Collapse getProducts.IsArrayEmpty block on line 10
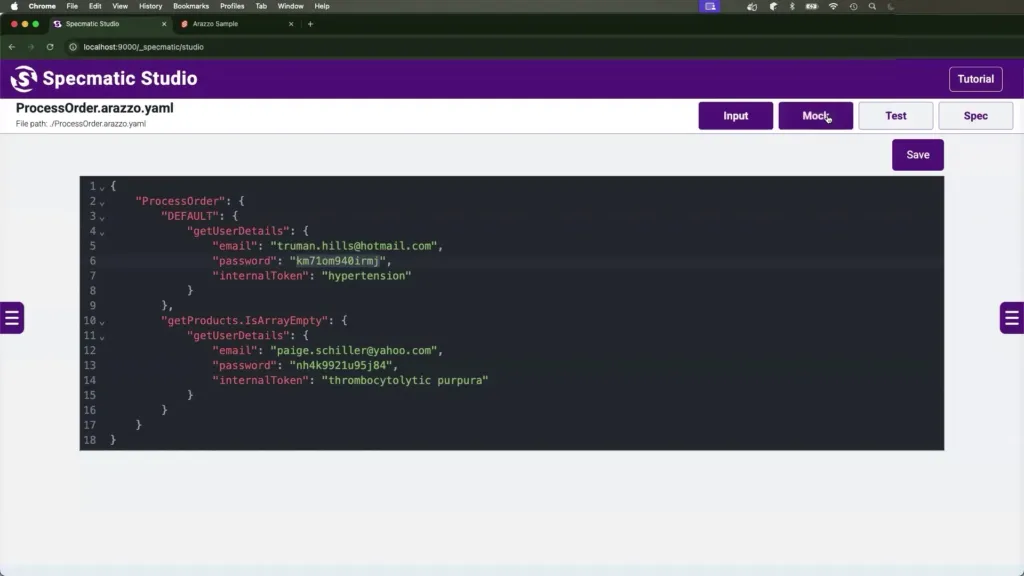Image resolution: width=1024 pixels, height=576 pixels. click(x=102, y=321)
